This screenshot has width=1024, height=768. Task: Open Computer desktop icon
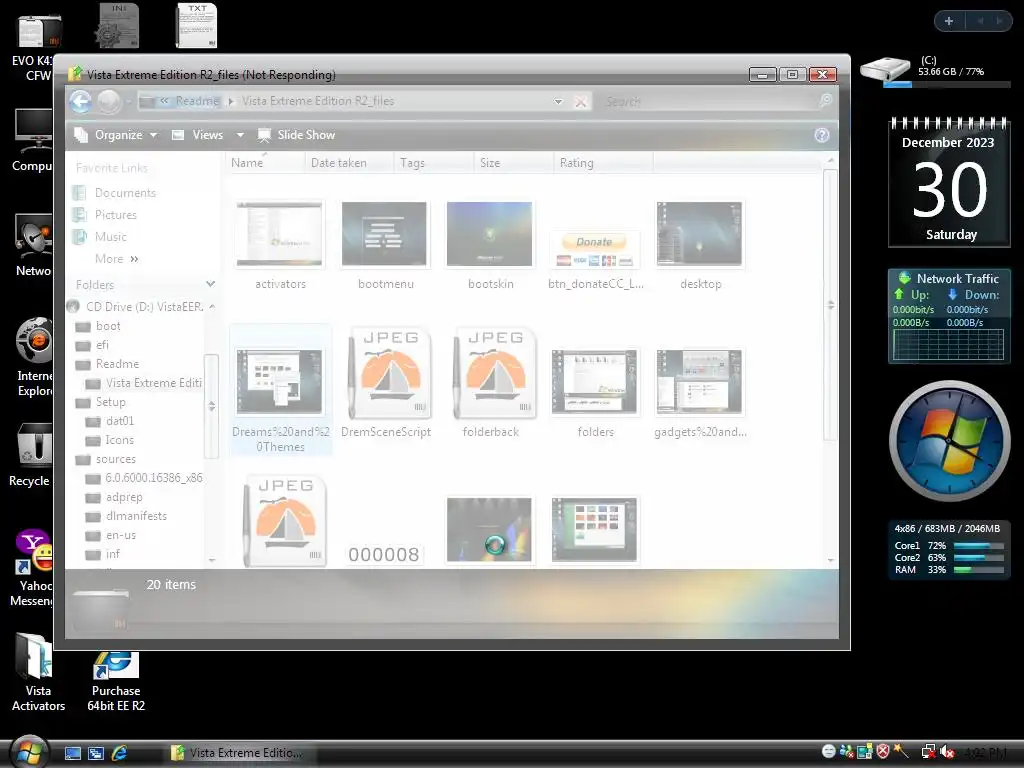tap(33, 140)
